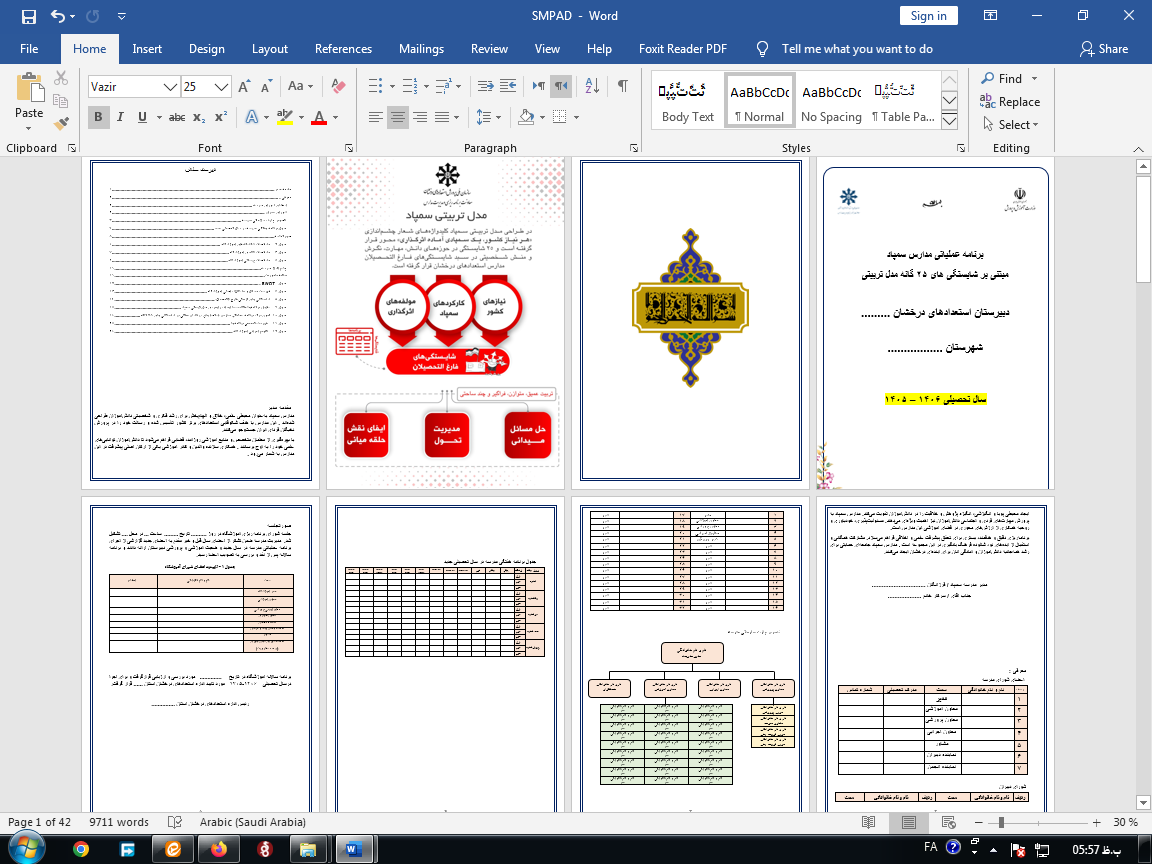Click the Increase Indent icon
This screenshot has width=1152, height=864.
tap(508, 86)
